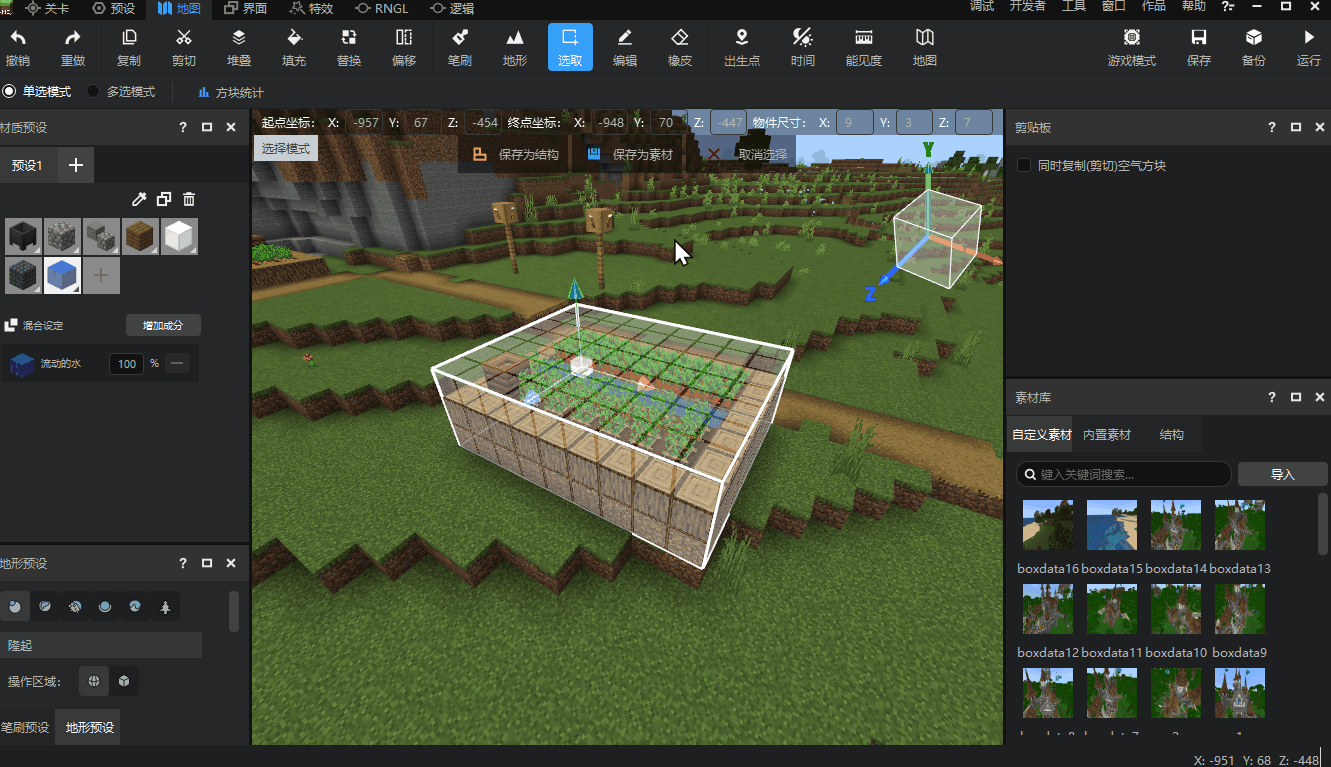Select the cube 操作区域 shape icon
Image resolution: width=1331 pixels, height=767 pixels.
[124, 681]
